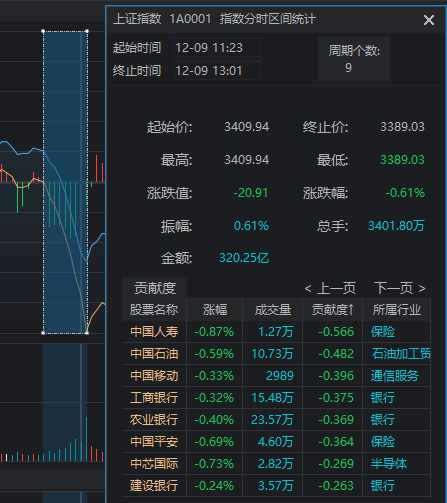The height and width of the screenshot is (503, 447).
Task: Click 通信服务 industry link
Action: 395,376
